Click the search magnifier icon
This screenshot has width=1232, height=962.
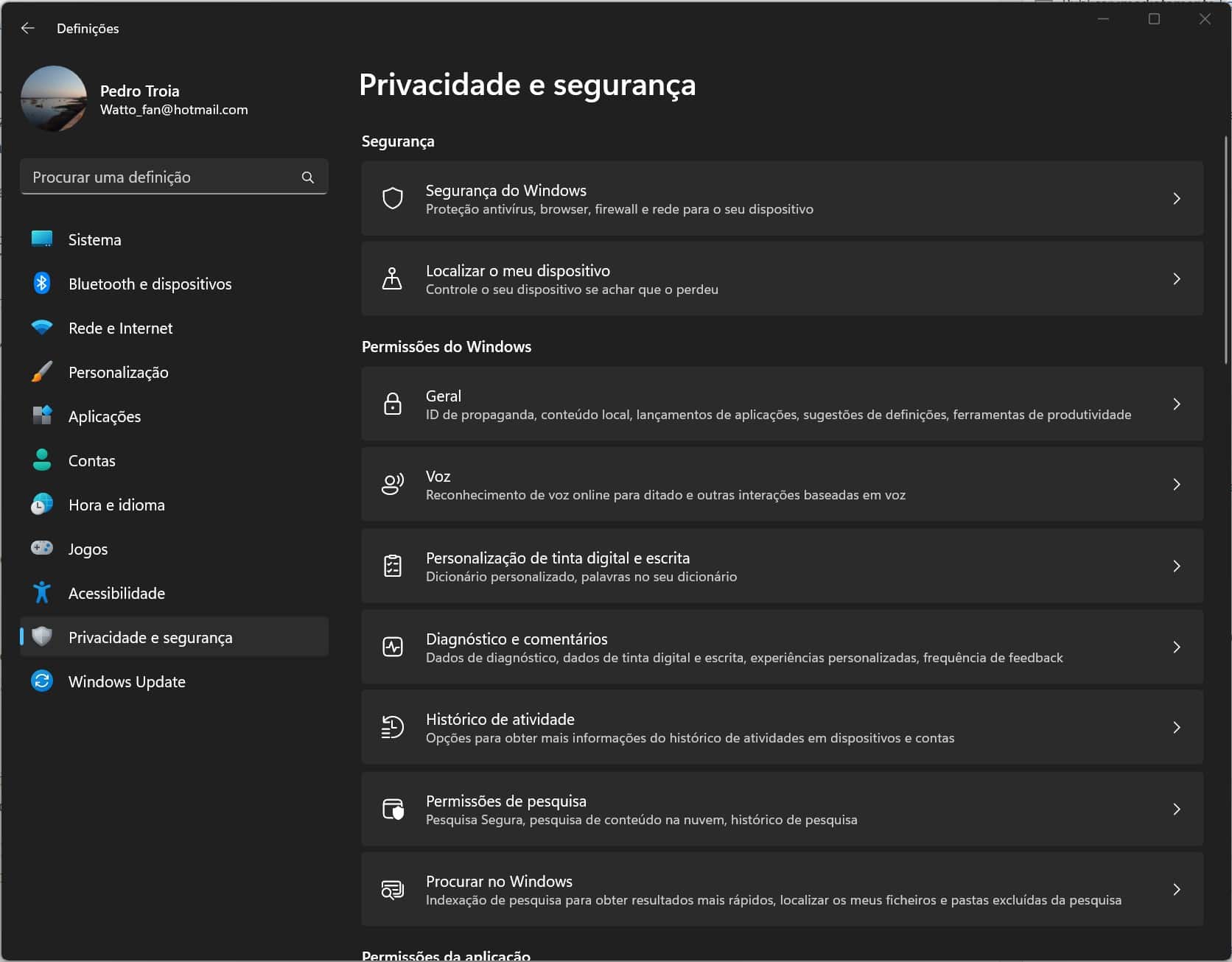point(308,178)
